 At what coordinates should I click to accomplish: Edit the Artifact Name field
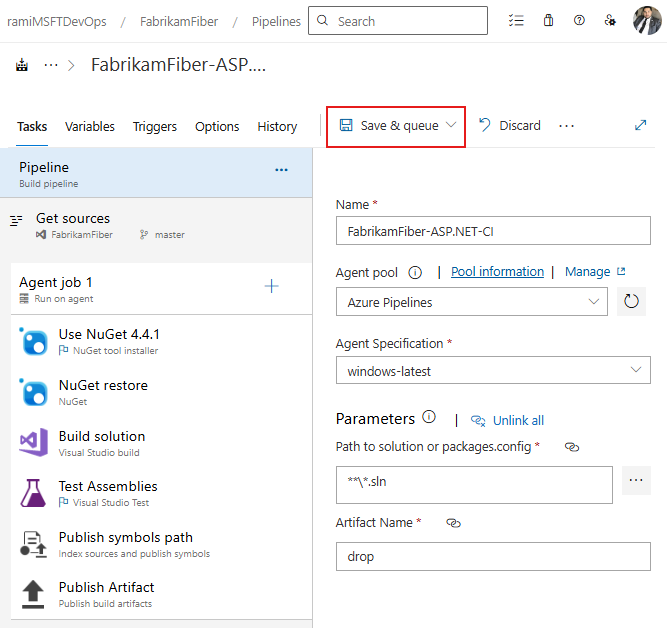[493, 556]
